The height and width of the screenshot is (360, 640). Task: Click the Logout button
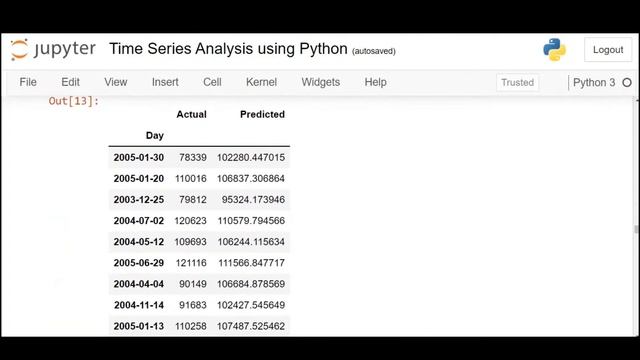(x=608, y=50)
